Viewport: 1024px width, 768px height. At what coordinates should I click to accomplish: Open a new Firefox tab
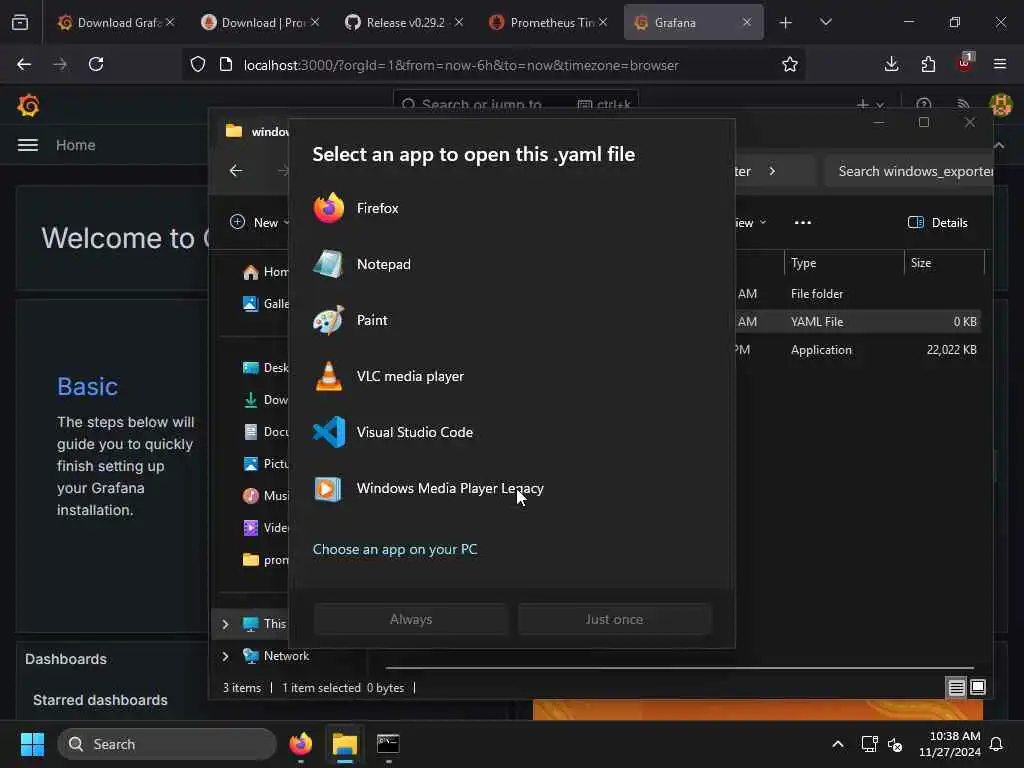(x=786, y=23)
